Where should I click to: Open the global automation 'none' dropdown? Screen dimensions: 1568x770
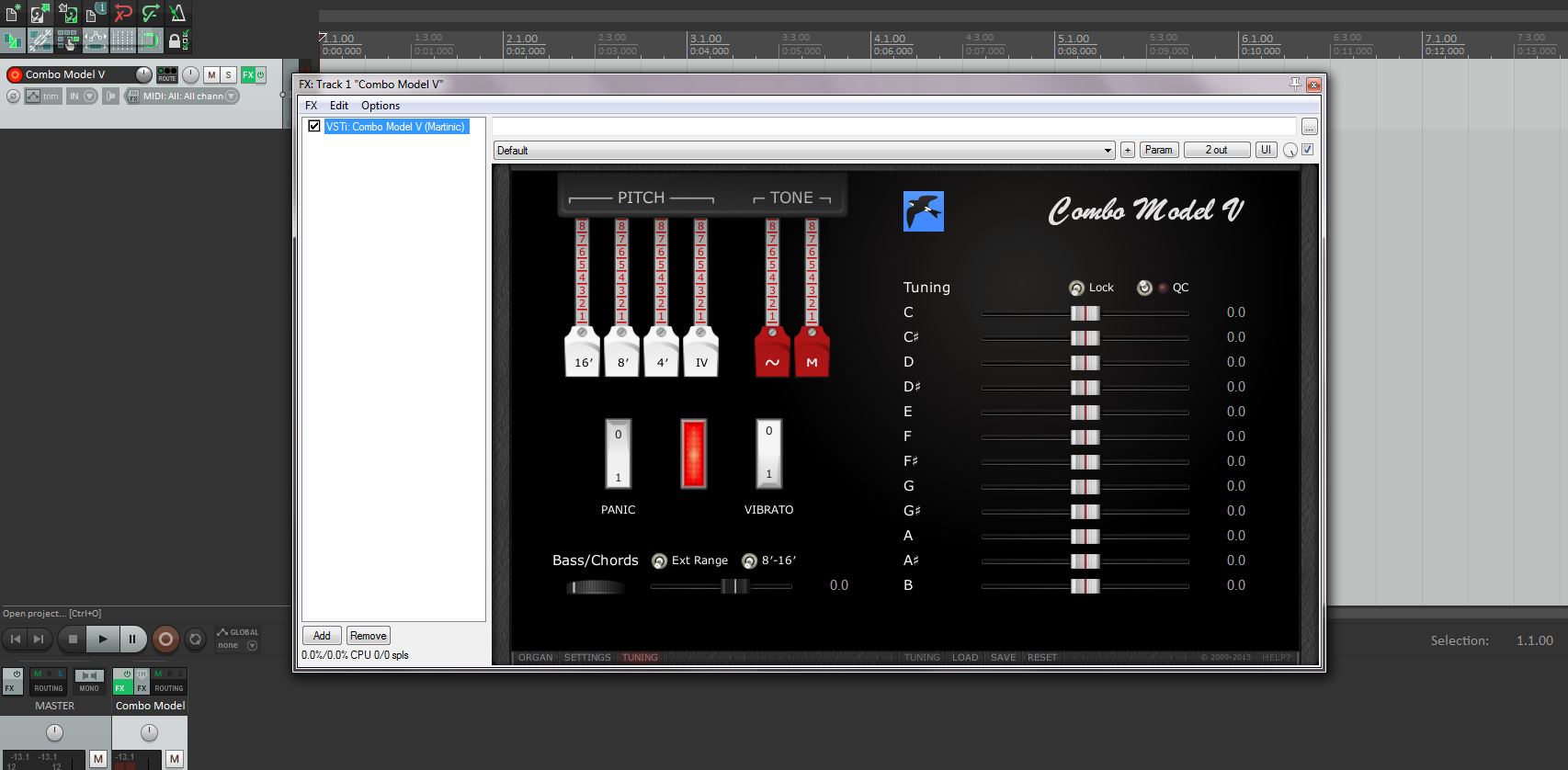tap(252, 645)
